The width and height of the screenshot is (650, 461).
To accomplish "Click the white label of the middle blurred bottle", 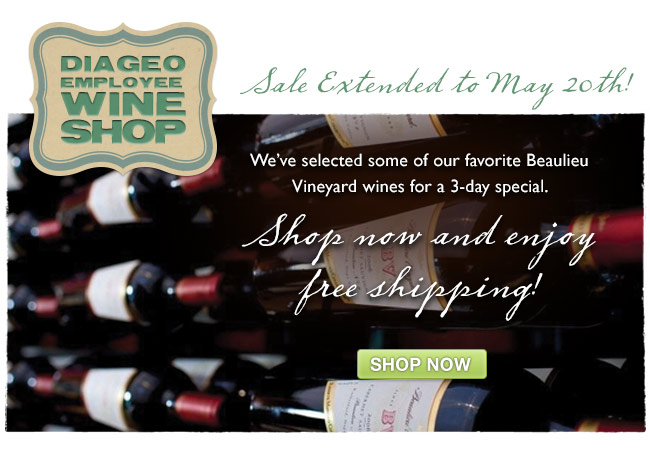I will pyautogui.click(x=112, y=289).
